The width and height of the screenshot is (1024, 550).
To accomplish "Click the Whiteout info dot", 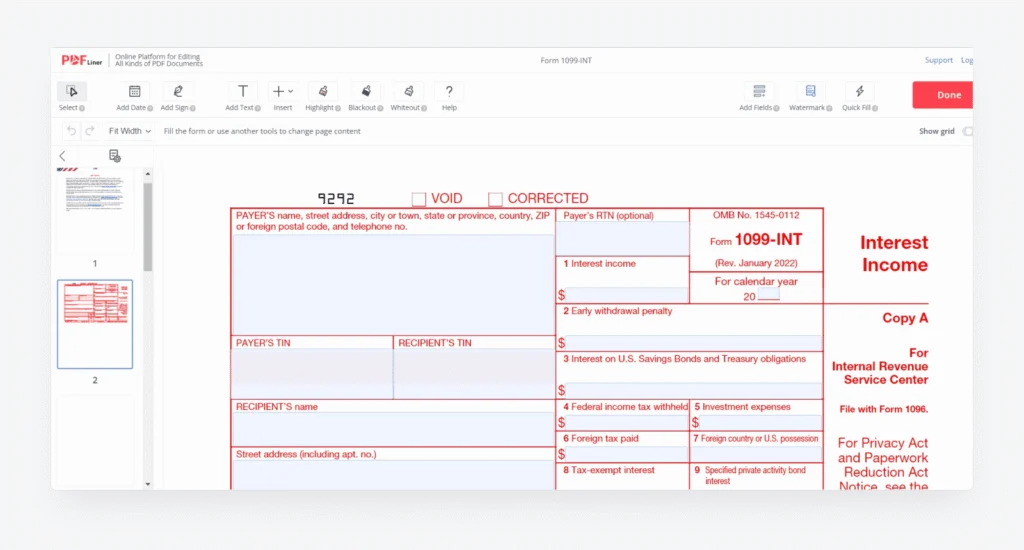I will [424, 108].
